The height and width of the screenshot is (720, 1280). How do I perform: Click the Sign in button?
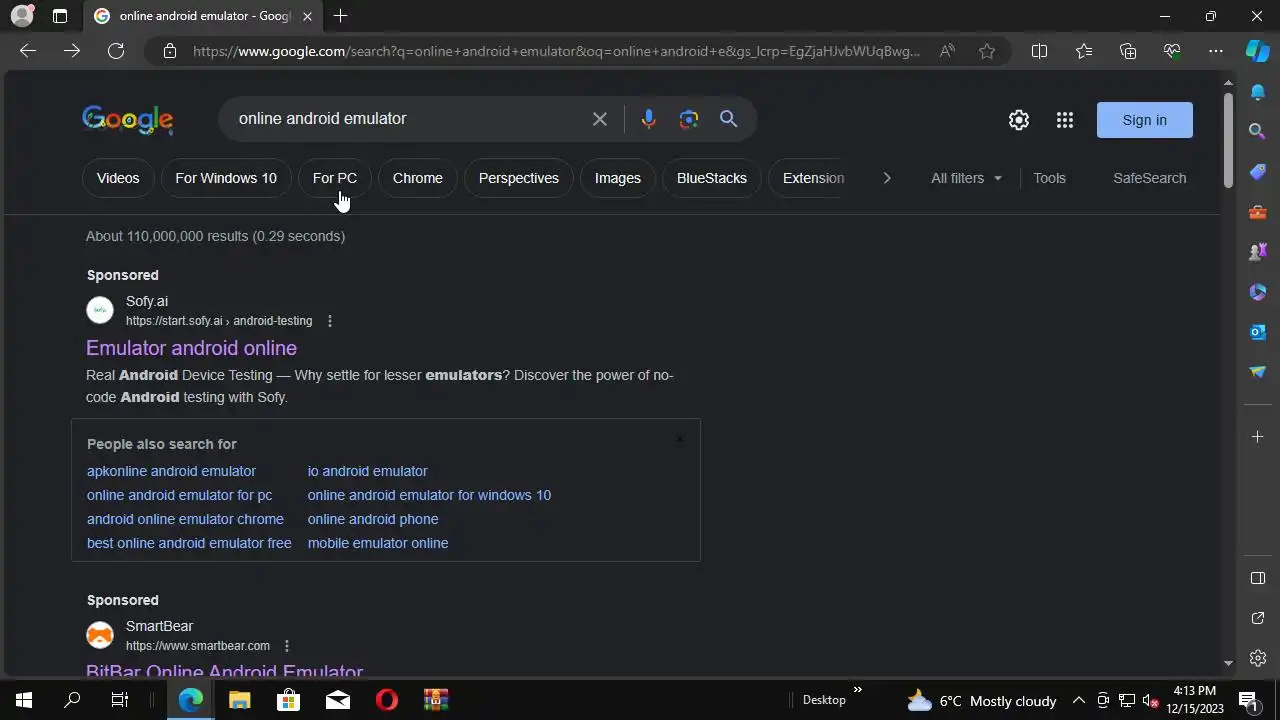pos(1145,120)
